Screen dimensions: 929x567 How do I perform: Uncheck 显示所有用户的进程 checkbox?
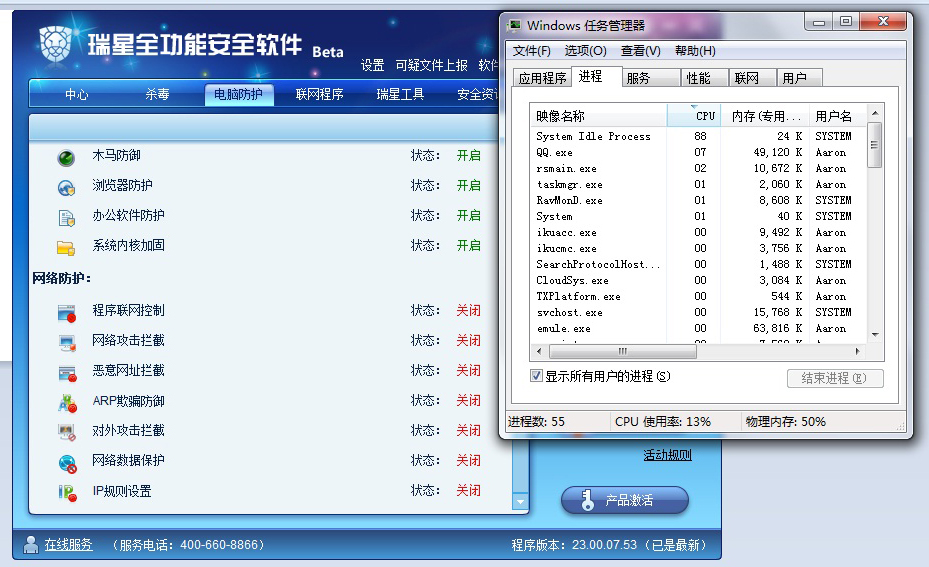pos(536,376)
